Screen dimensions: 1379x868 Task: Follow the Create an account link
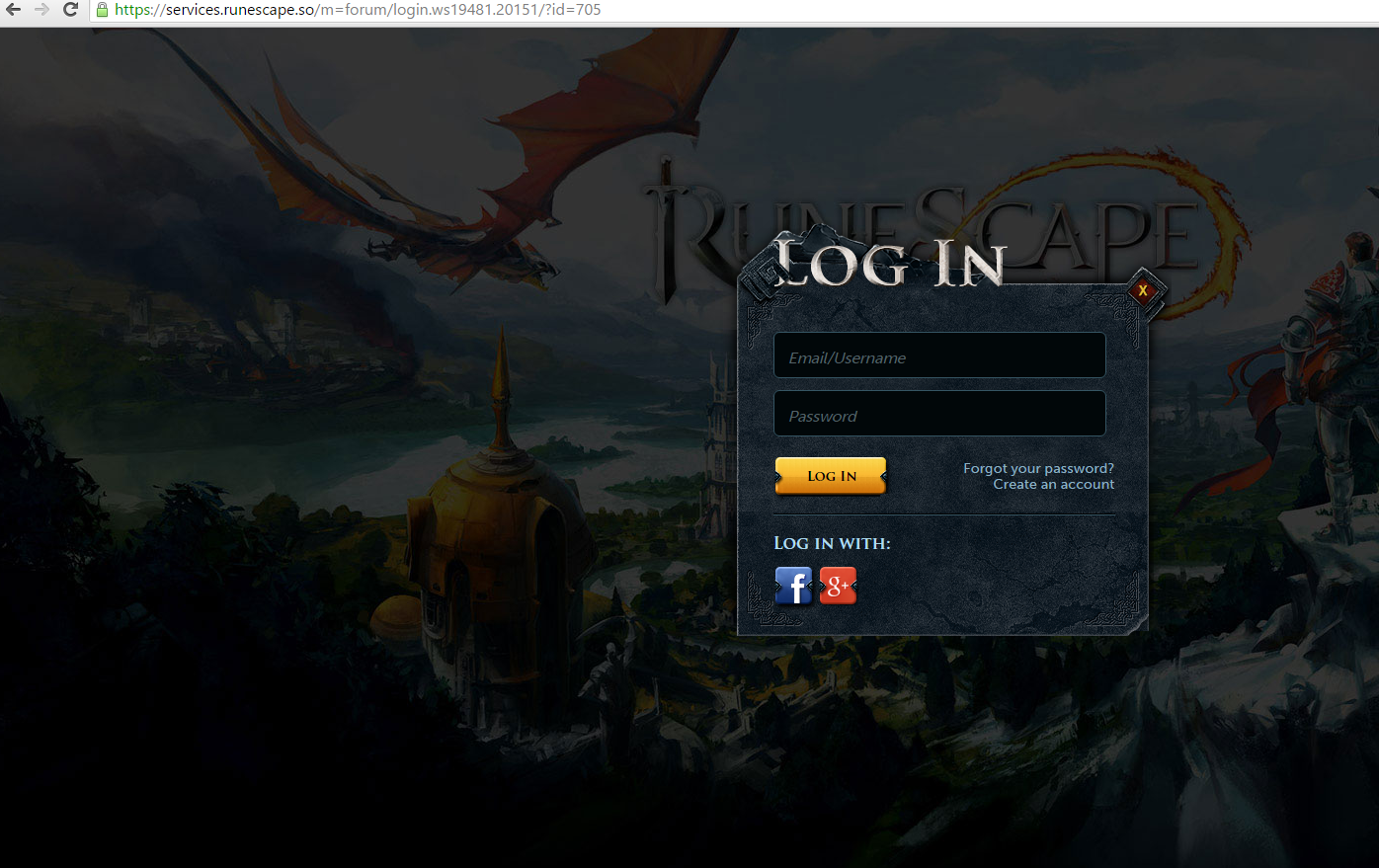1054,484
